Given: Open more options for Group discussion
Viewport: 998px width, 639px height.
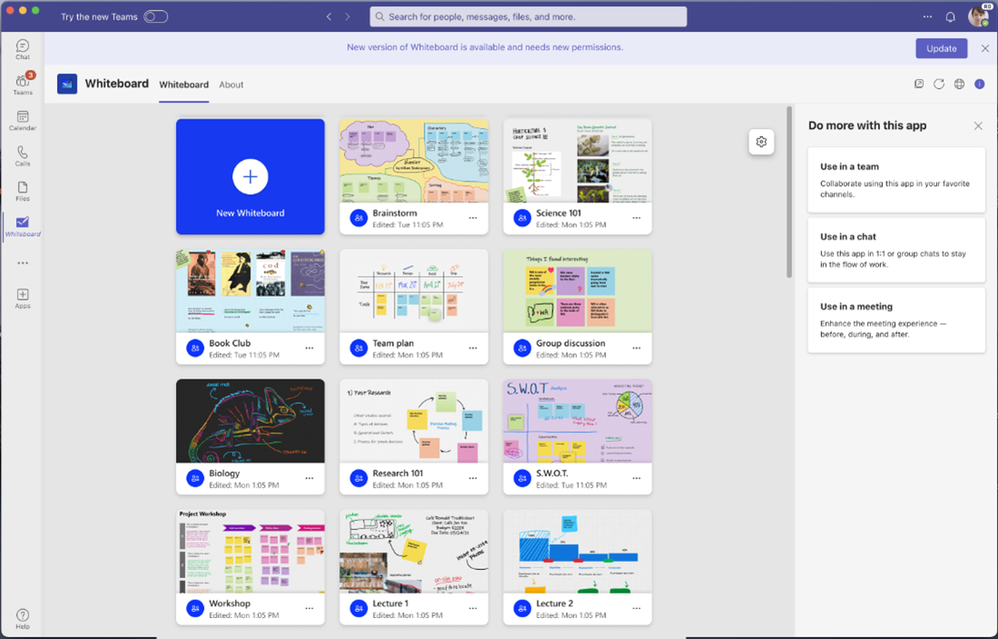Looking at the screenshot, I should tap(636, 348).
